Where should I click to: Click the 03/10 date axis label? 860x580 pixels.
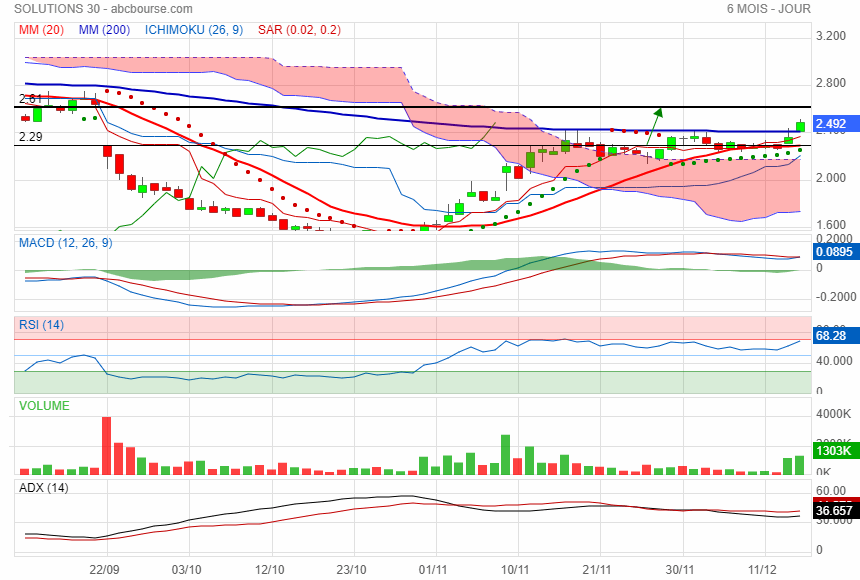[186, 569]
